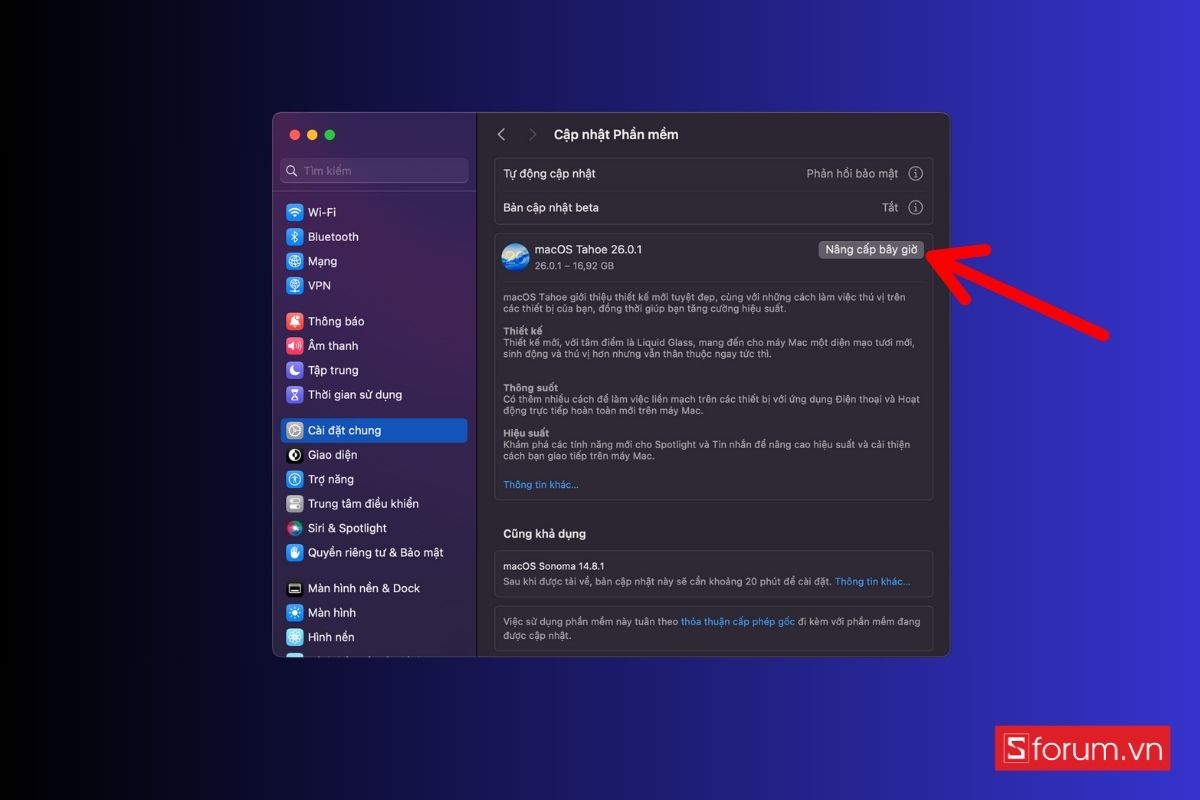The height and width of the screenshot is (800, 1200).
Task: Click Phản hồi bảo mật value
Action: click(852, 173)
